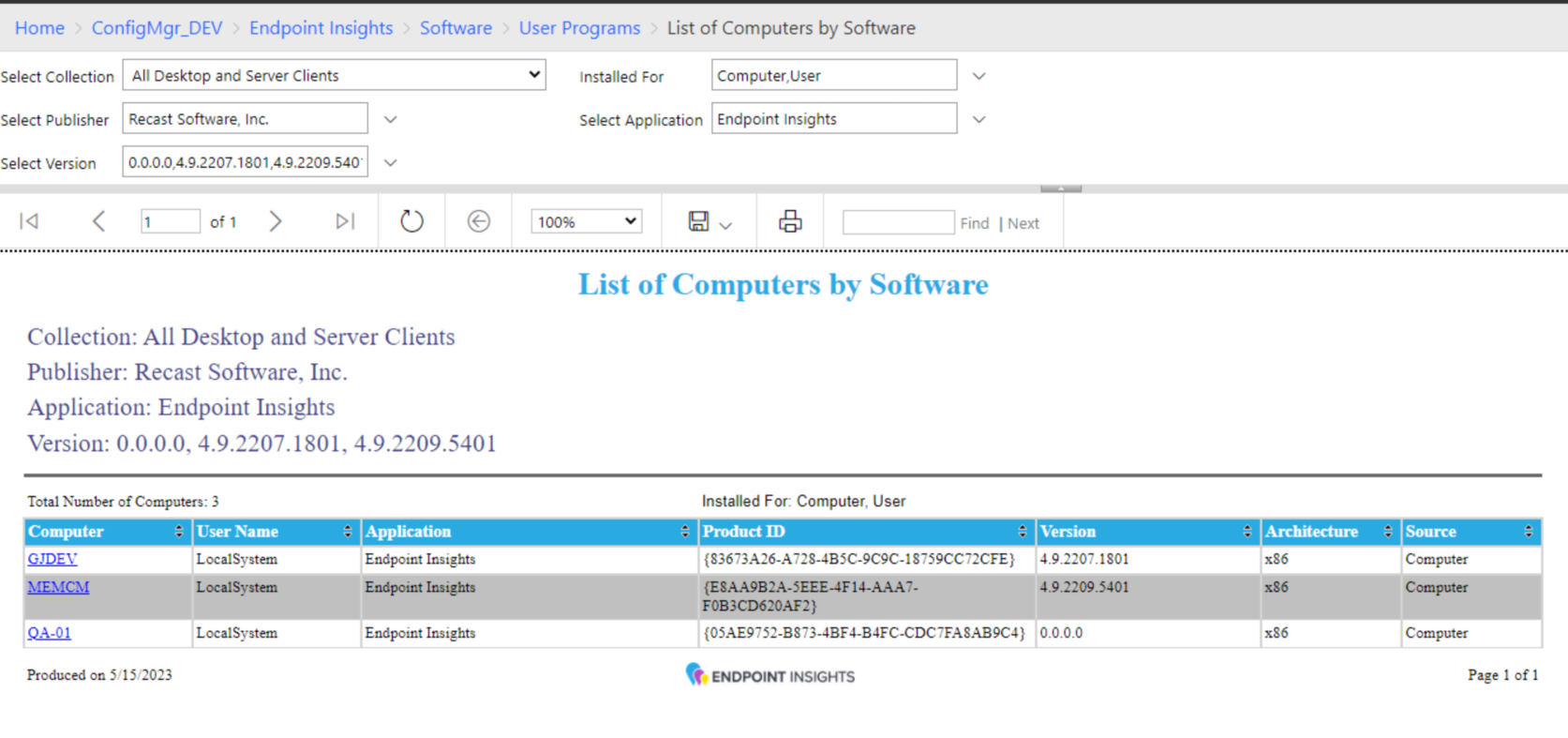Open the MEMCM computer link
Viewport: 1568px width, 738px height.
[x=58, y=587]
